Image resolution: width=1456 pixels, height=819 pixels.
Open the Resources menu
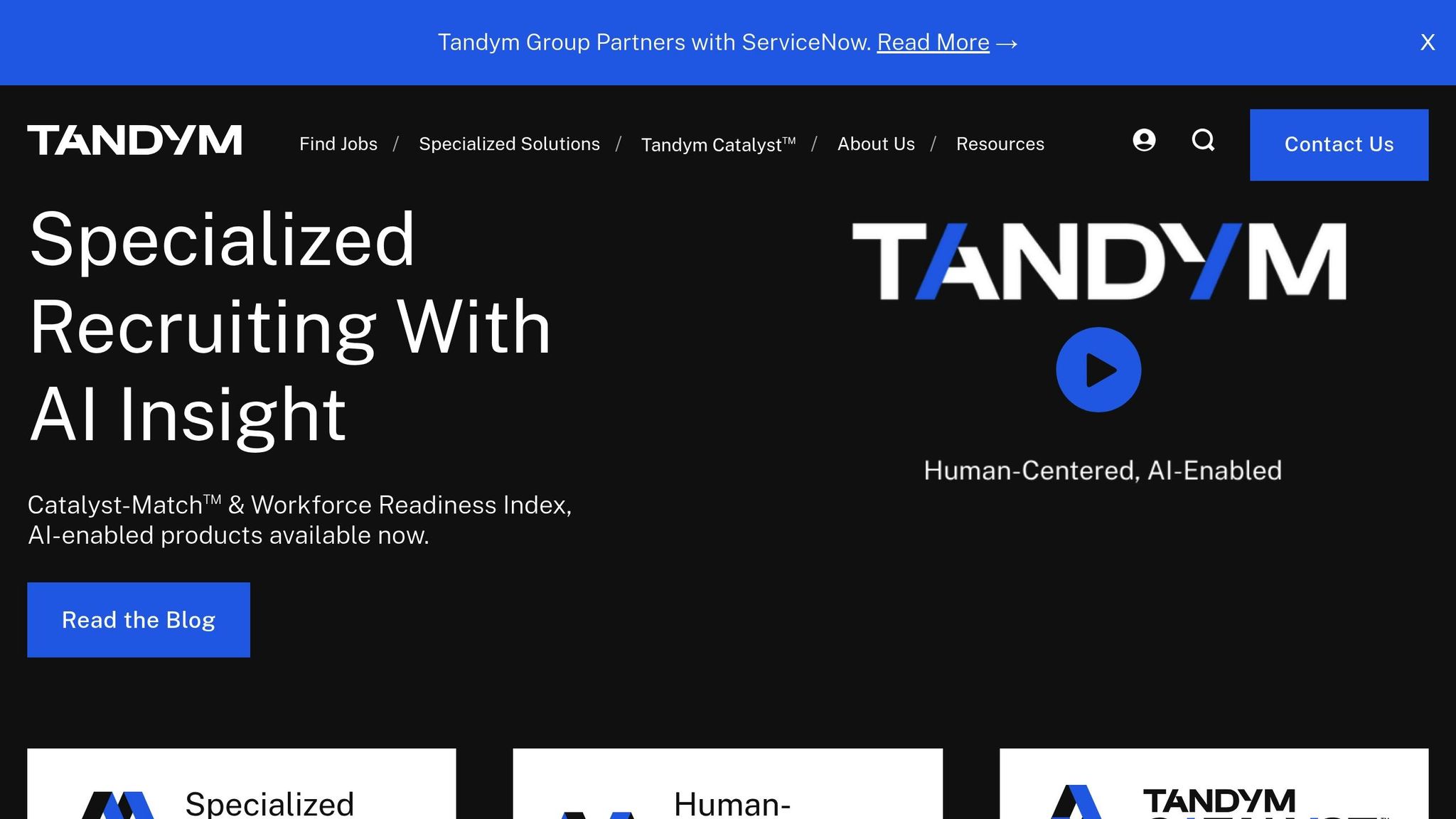[x=1000, y=144]
